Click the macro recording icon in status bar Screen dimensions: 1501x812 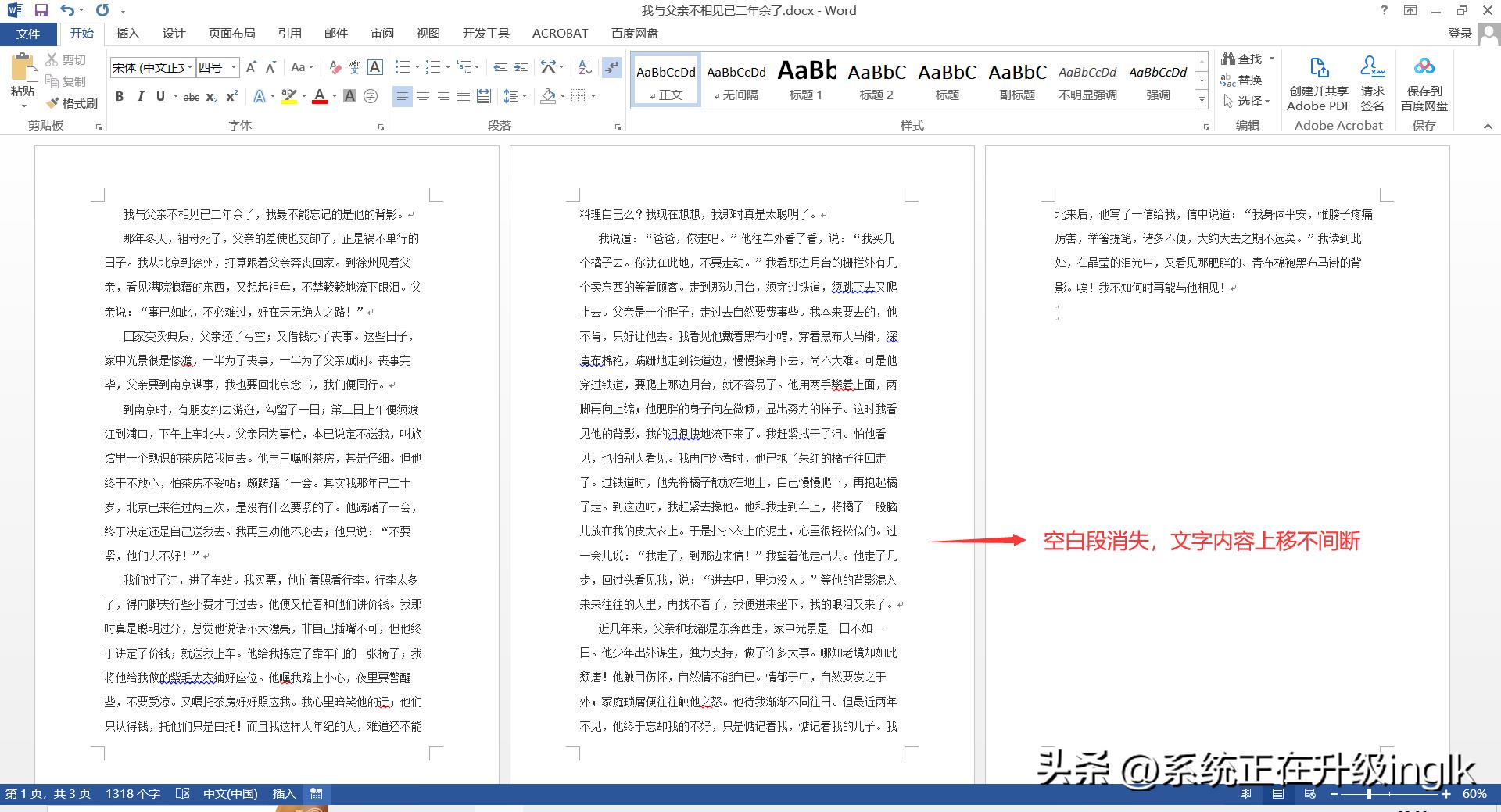click(x=316, y=793)
